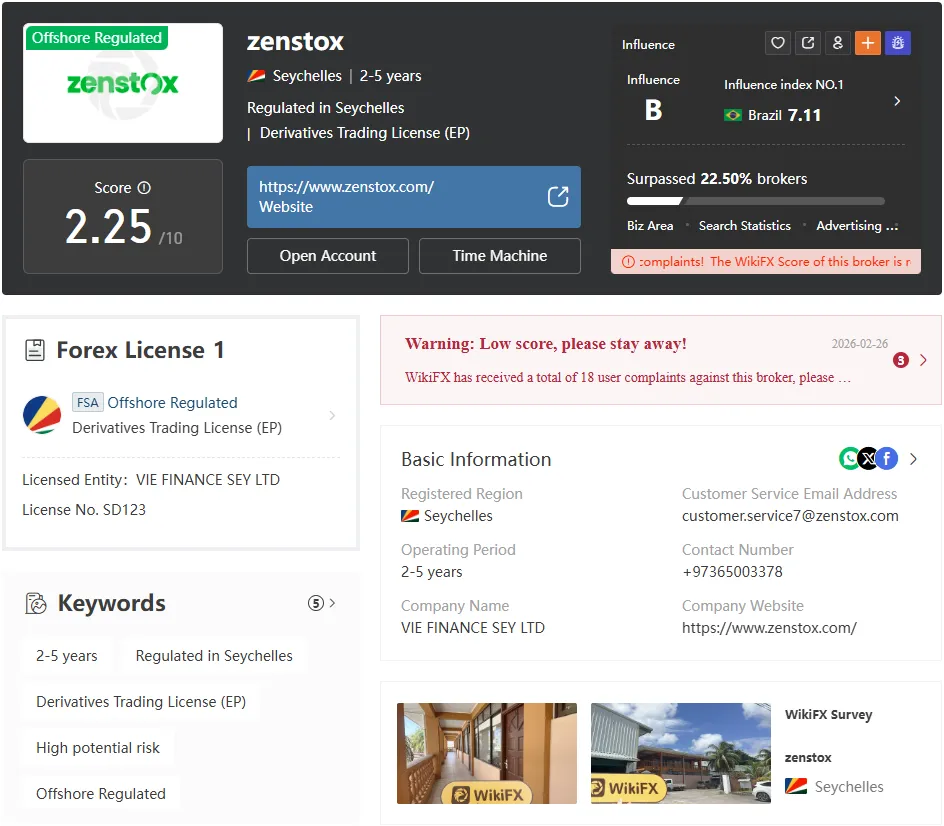
Task: Click the 2.25 score value
Action: (108, 227)
